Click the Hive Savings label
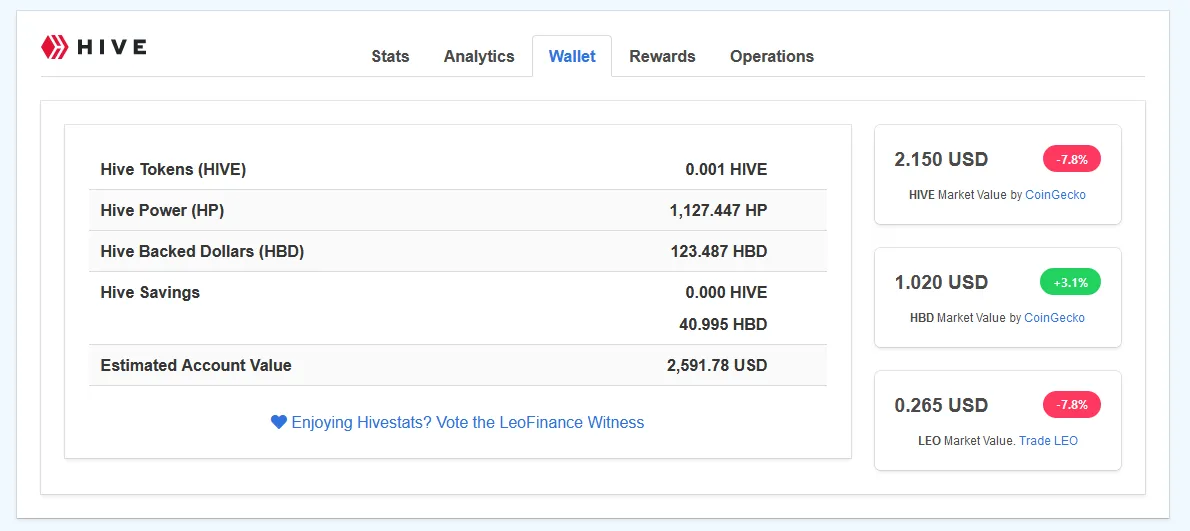 coord(150,292)
